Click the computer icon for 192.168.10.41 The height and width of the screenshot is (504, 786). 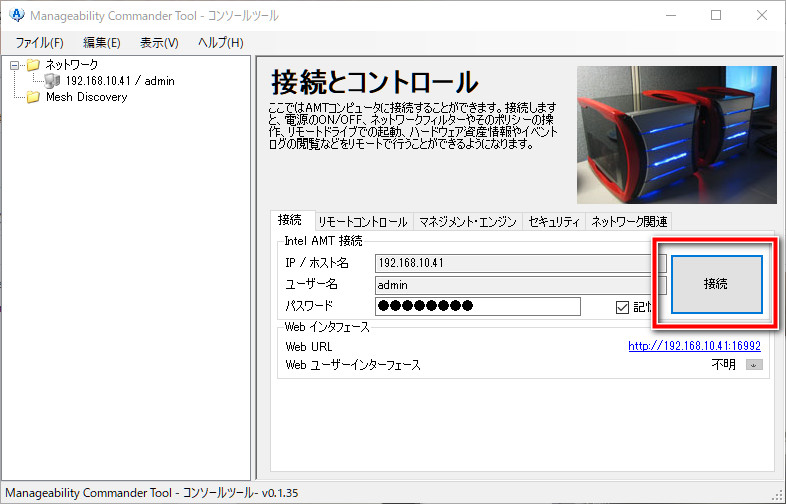pos(52,81)
